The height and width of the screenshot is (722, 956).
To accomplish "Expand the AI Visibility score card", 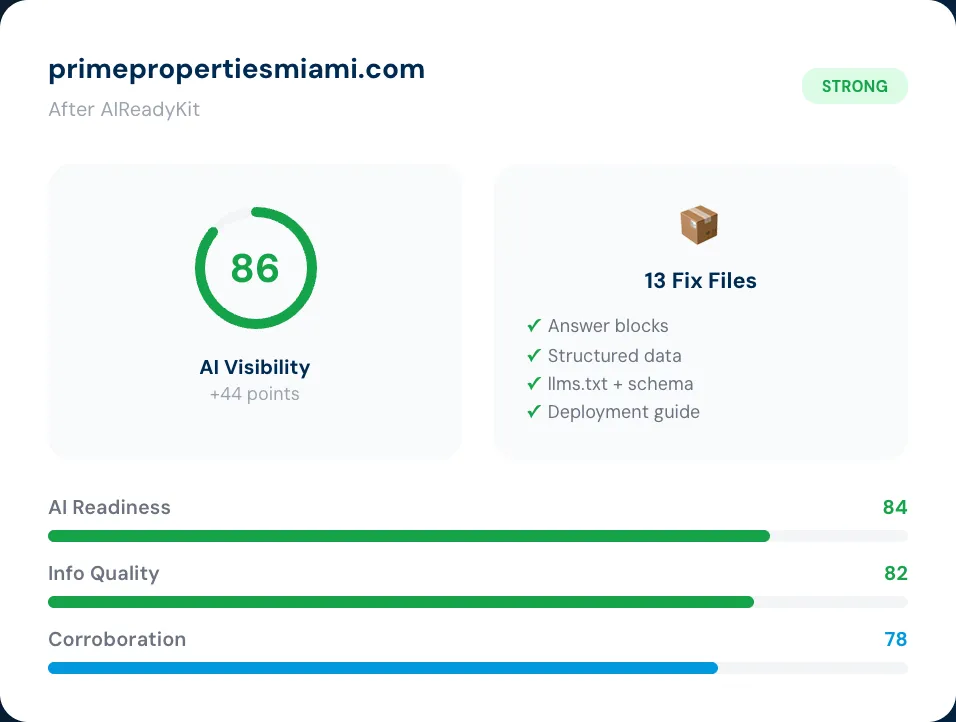I will pyautogui.click(x=255, y=311).
